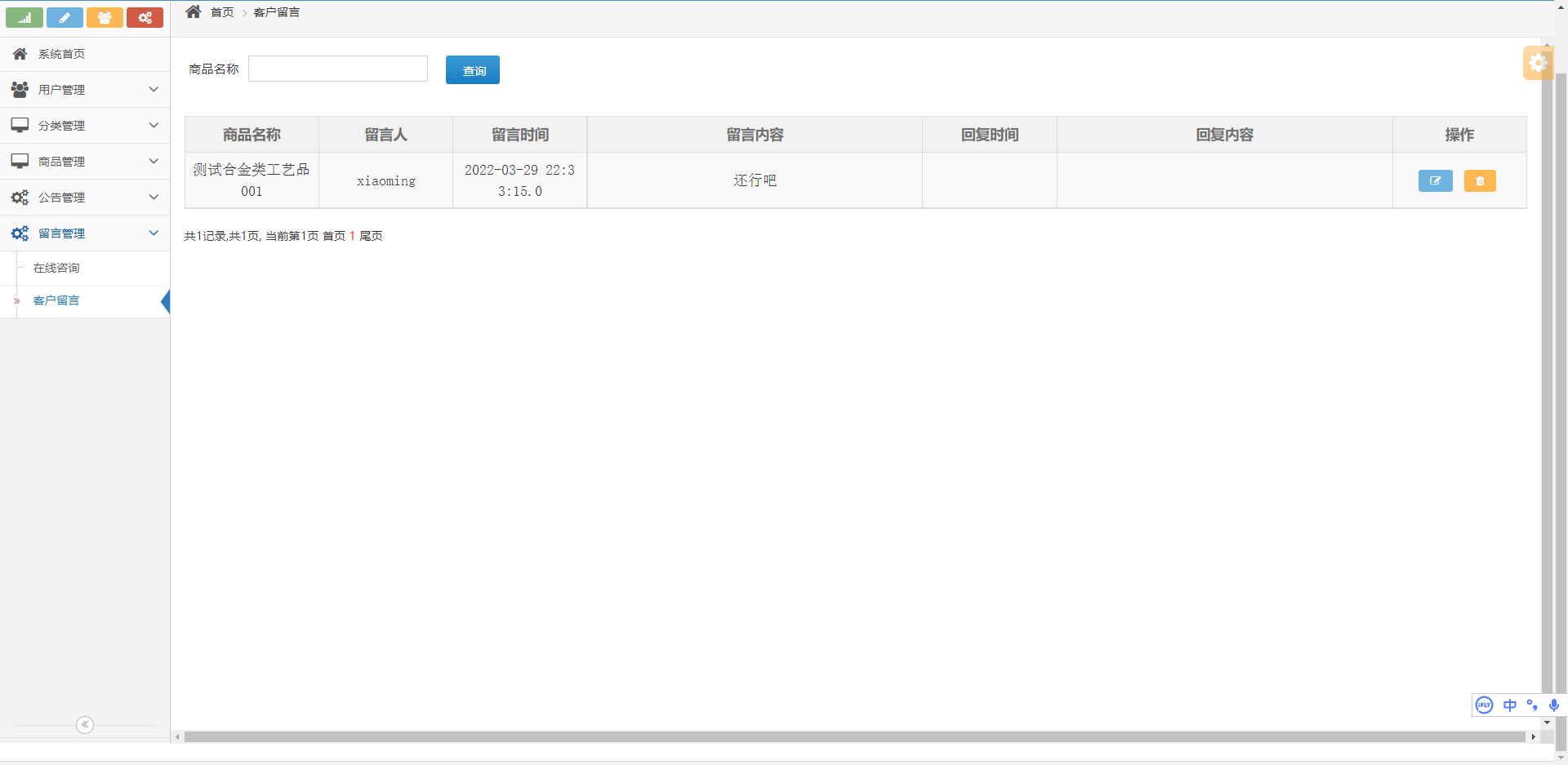Click cell 测试合金类工艺品001
Viewport: 1568px width, 765px height.
(x=252, y=180)
